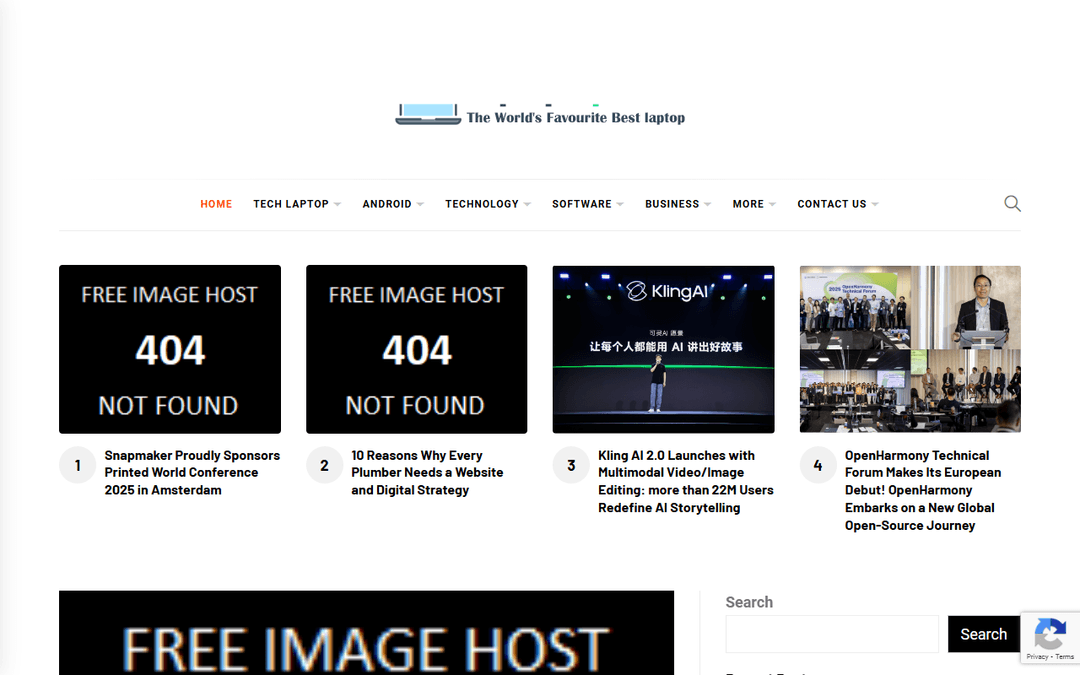Open the KlingAI stage thumbnail
1080x675 pixels.
(663, 349)
